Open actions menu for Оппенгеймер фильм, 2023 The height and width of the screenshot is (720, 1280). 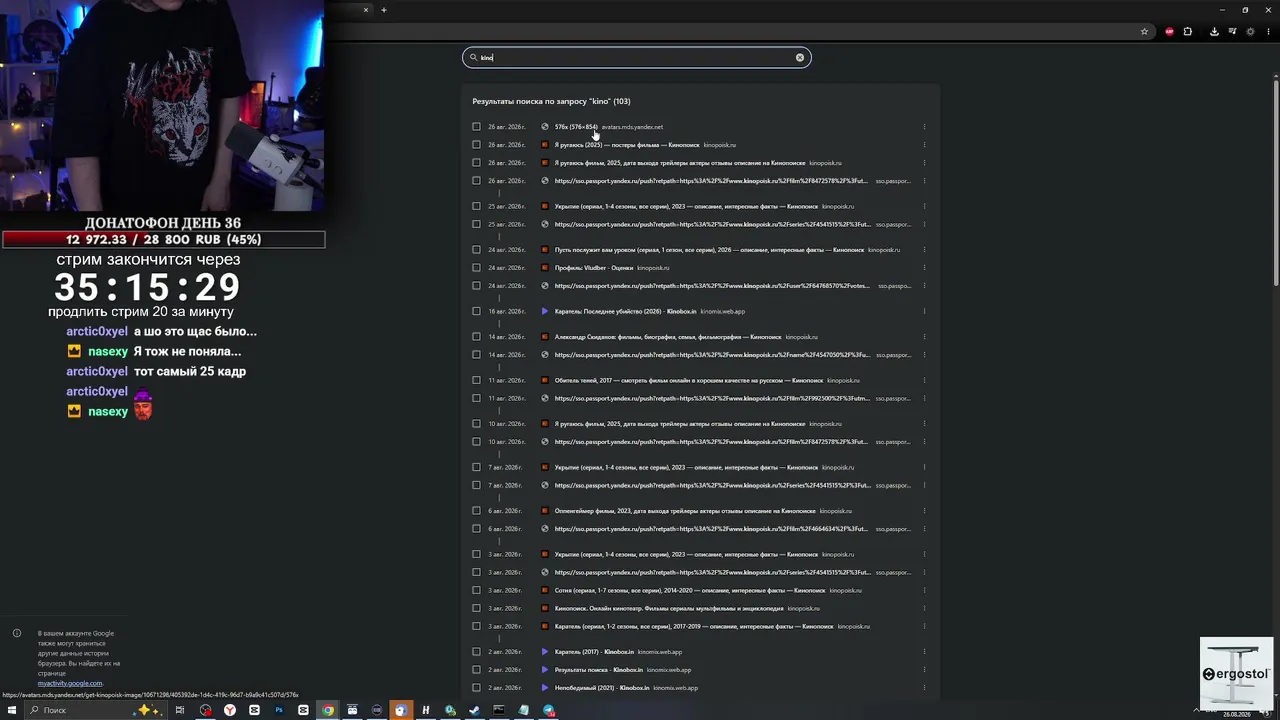[x=924, y=511]
